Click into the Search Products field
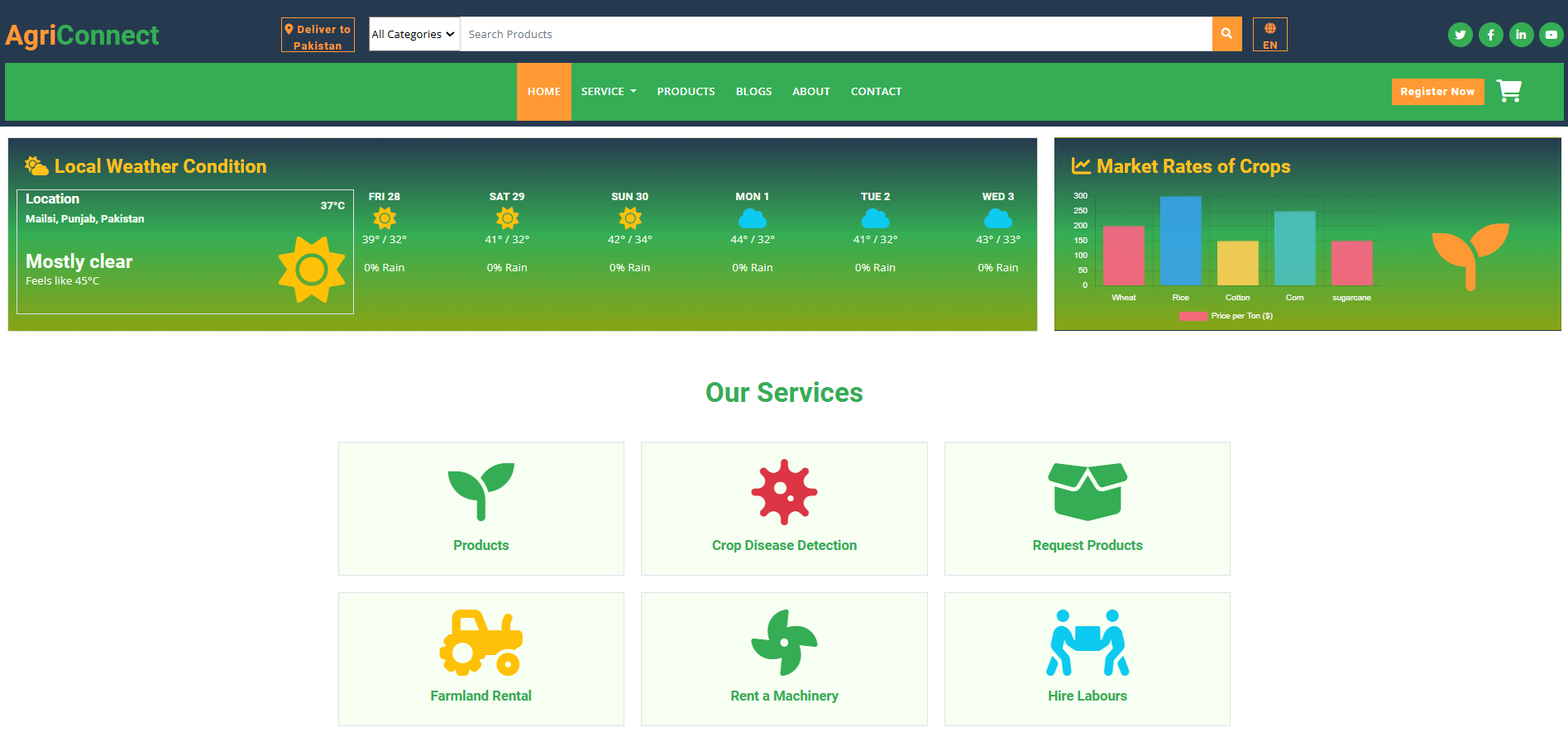1568x732 pixels. pos(835,34)
